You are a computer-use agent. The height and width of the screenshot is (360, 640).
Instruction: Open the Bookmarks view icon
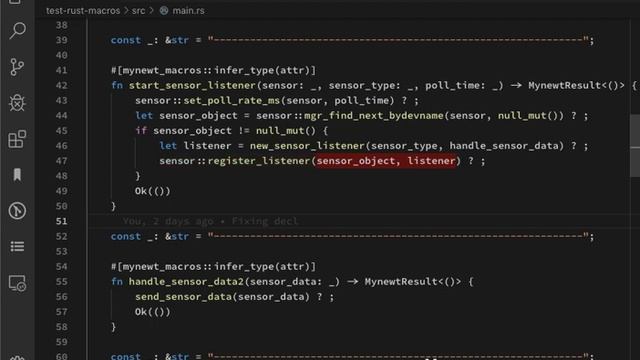coord(17,175)
